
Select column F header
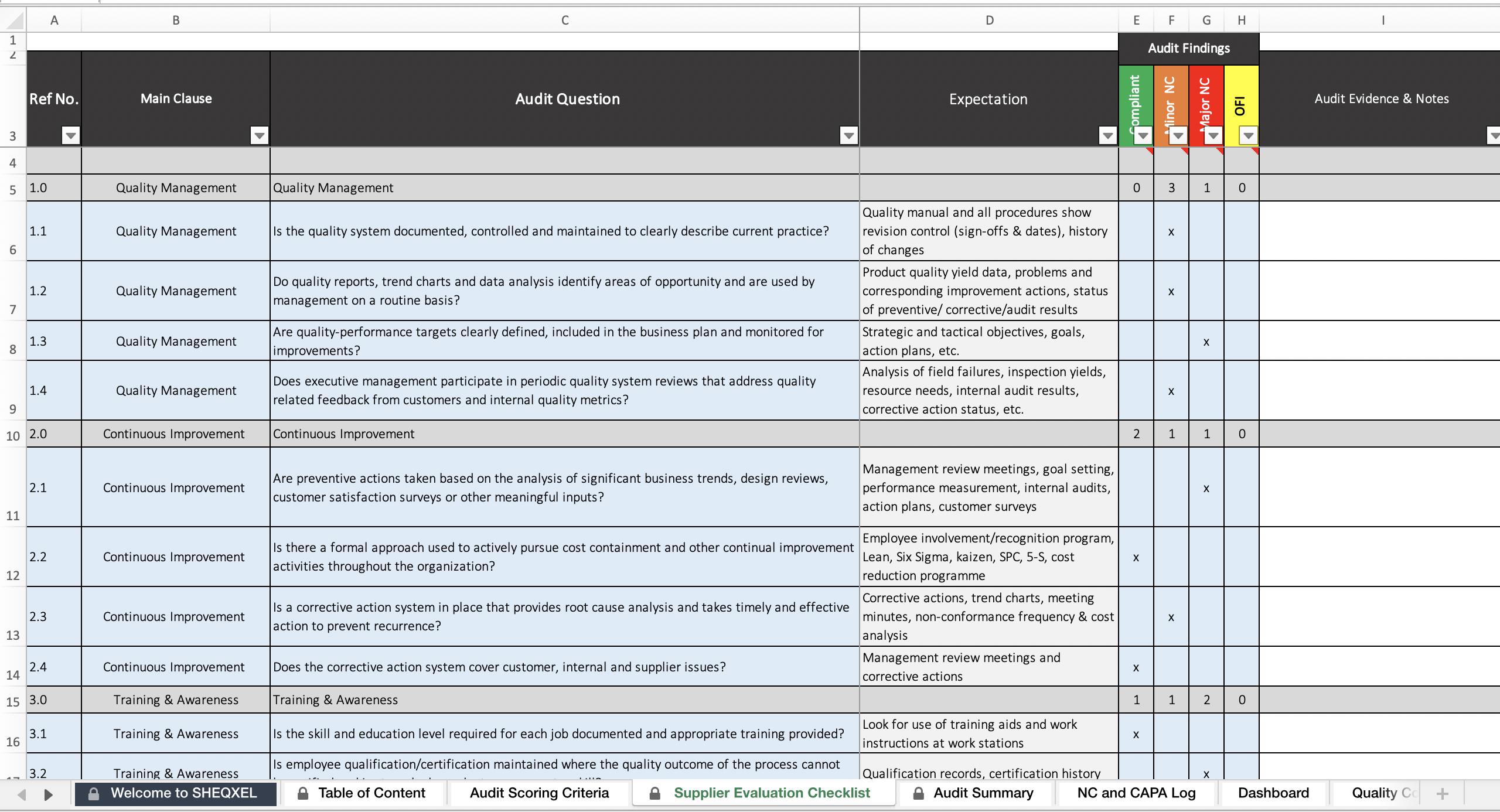(1171, 20)
